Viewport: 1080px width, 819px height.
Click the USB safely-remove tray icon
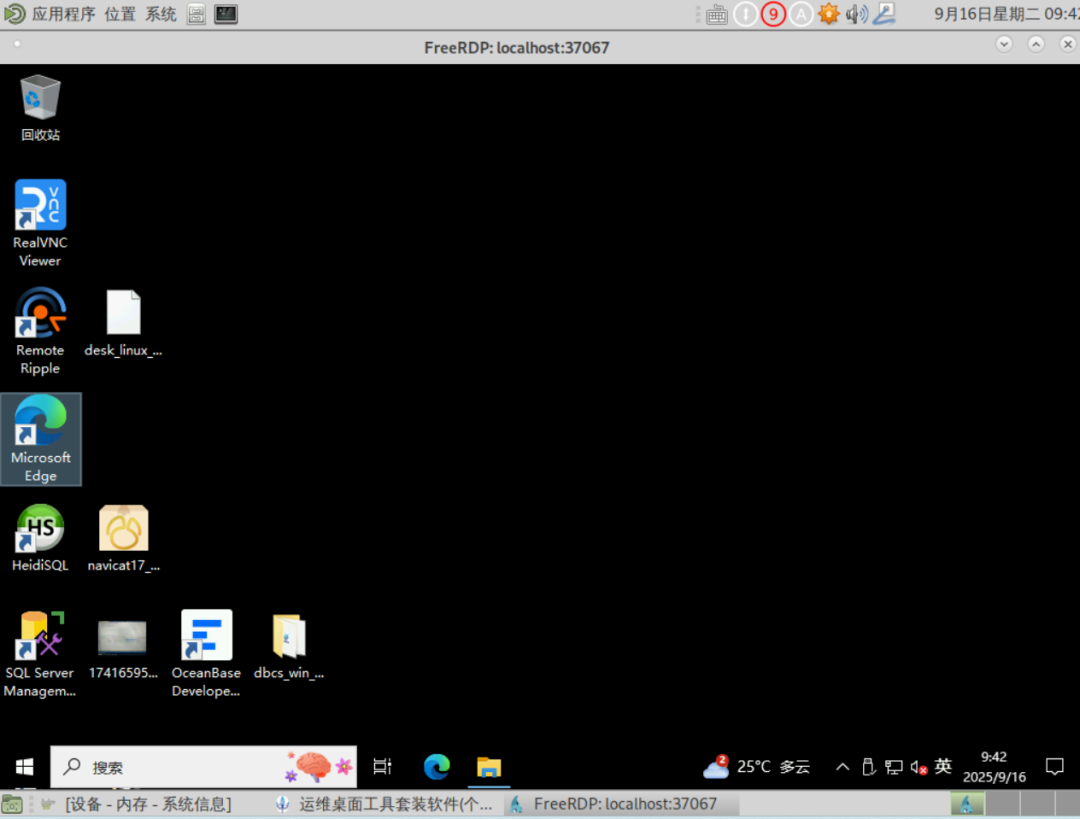tap(868, 767)
